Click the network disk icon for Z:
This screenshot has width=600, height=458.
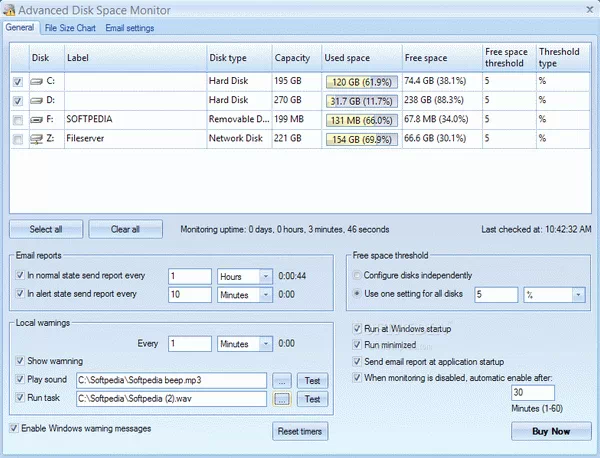click(x=36, y=139)
